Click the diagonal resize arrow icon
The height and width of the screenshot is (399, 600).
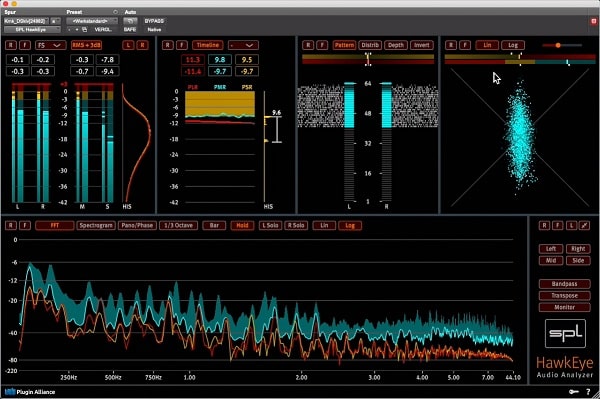pos(585,225)
